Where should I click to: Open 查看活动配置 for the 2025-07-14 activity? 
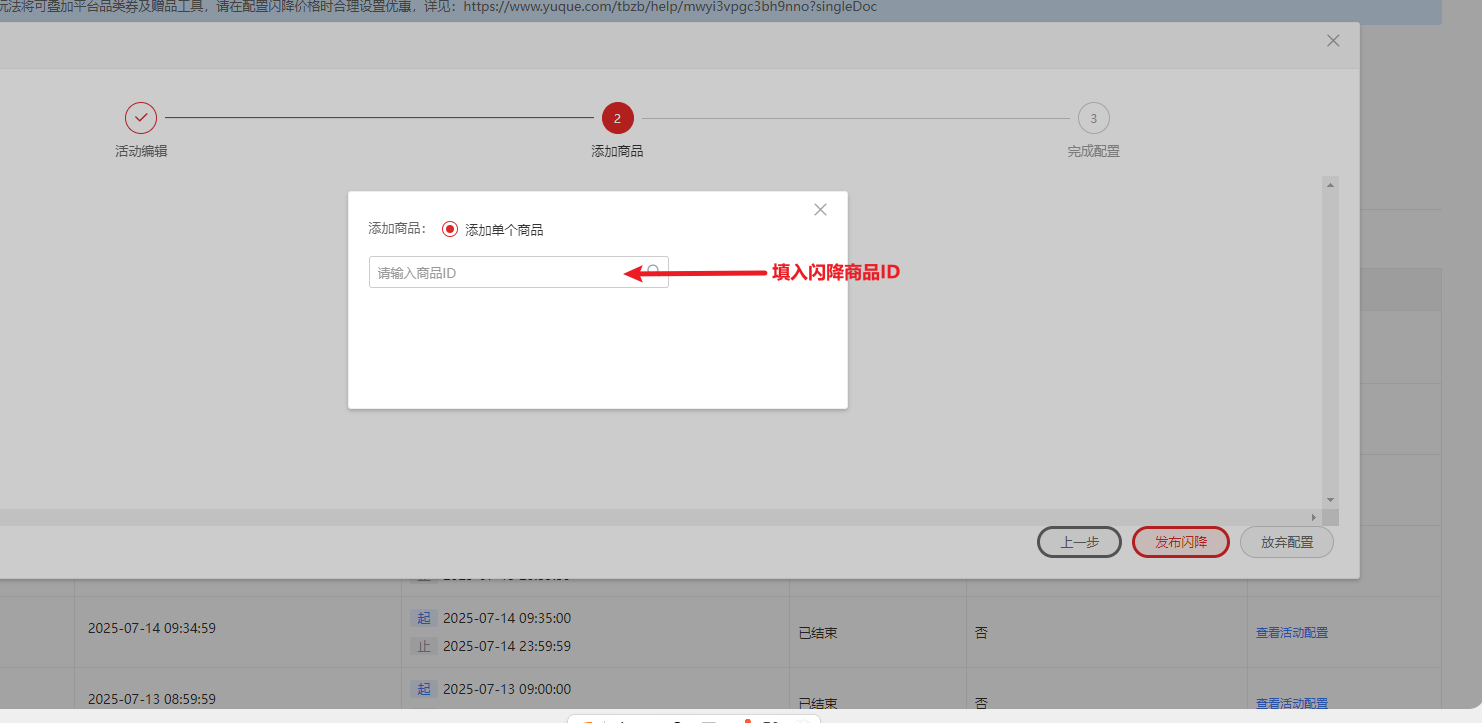tap(1291, 632)
